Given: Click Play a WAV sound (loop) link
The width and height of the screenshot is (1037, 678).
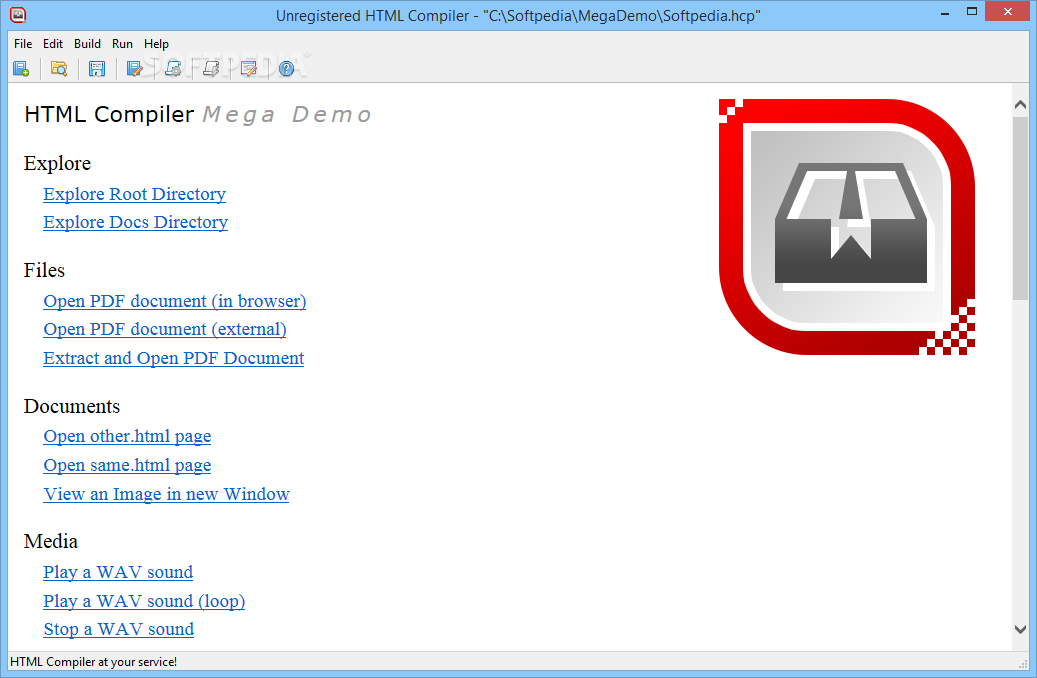Looking at the screenshot, I should point(144,601).
